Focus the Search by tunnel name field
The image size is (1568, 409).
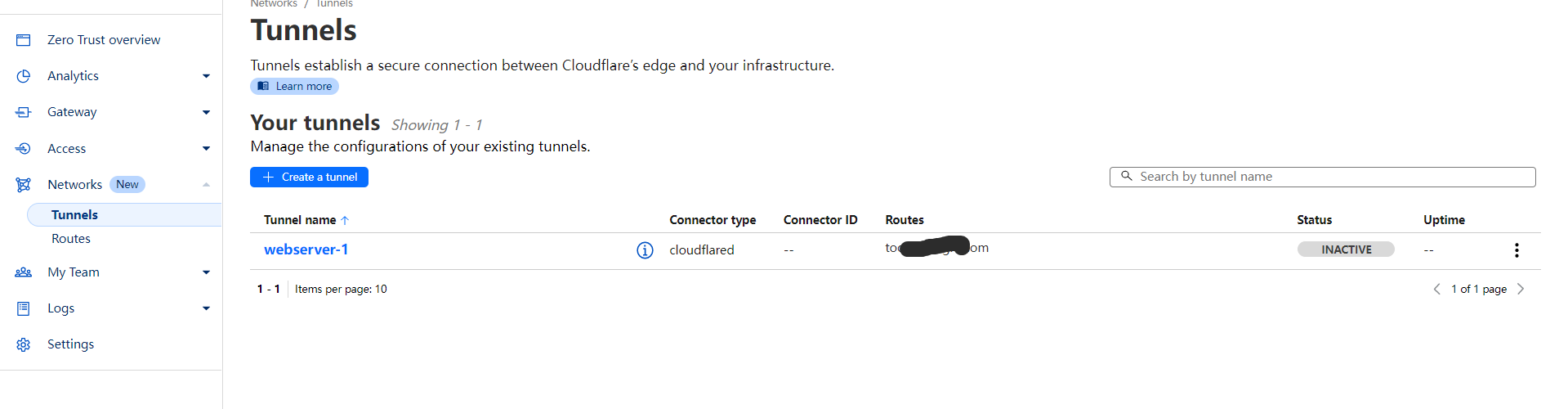click(1322, 177)
